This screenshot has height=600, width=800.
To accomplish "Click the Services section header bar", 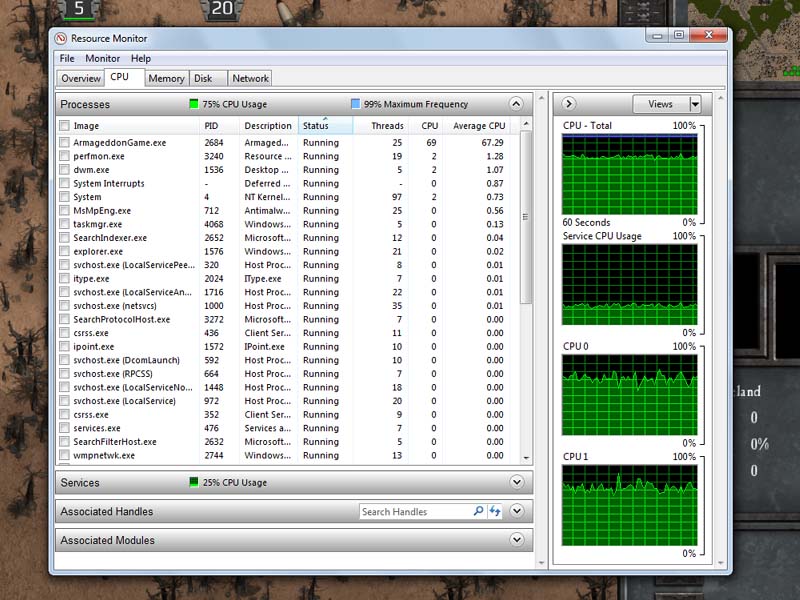I will [294, 482].
